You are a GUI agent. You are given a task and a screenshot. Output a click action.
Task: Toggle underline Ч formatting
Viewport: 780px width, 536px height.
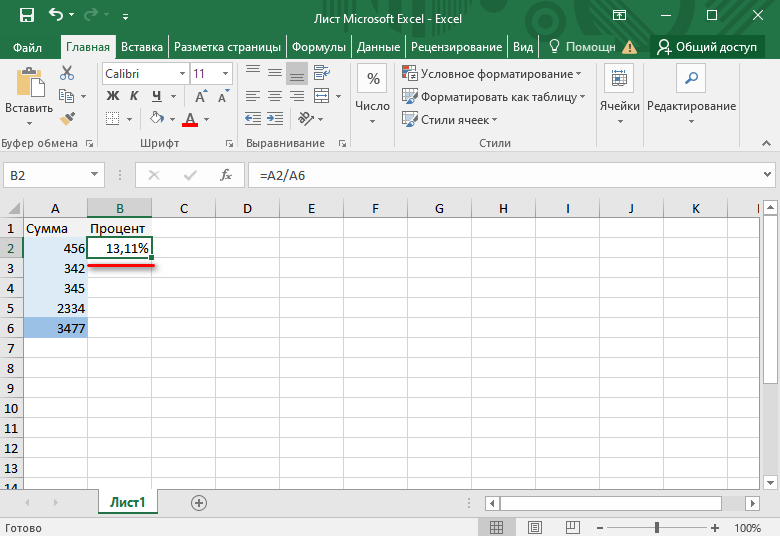[157, 96]
